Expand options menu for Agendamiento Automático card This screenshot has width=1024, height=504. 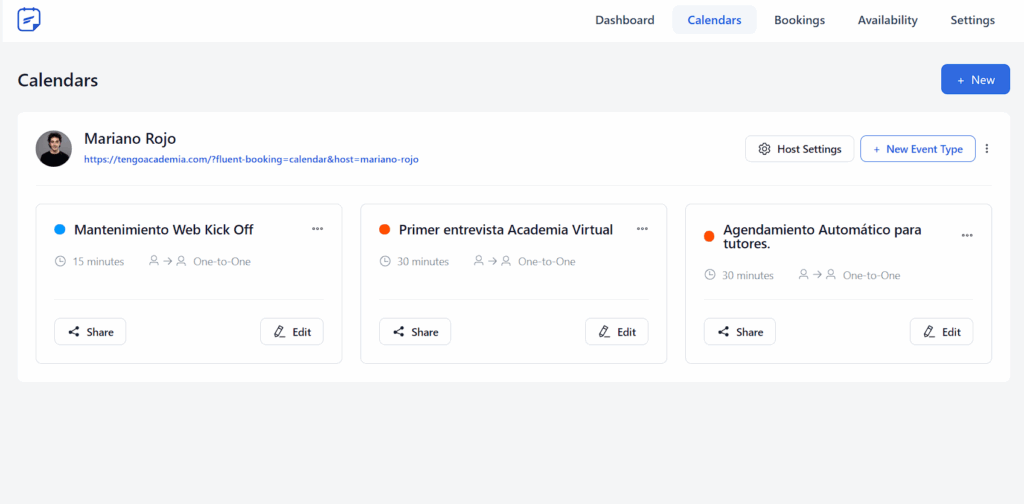[x=967, y=236]
